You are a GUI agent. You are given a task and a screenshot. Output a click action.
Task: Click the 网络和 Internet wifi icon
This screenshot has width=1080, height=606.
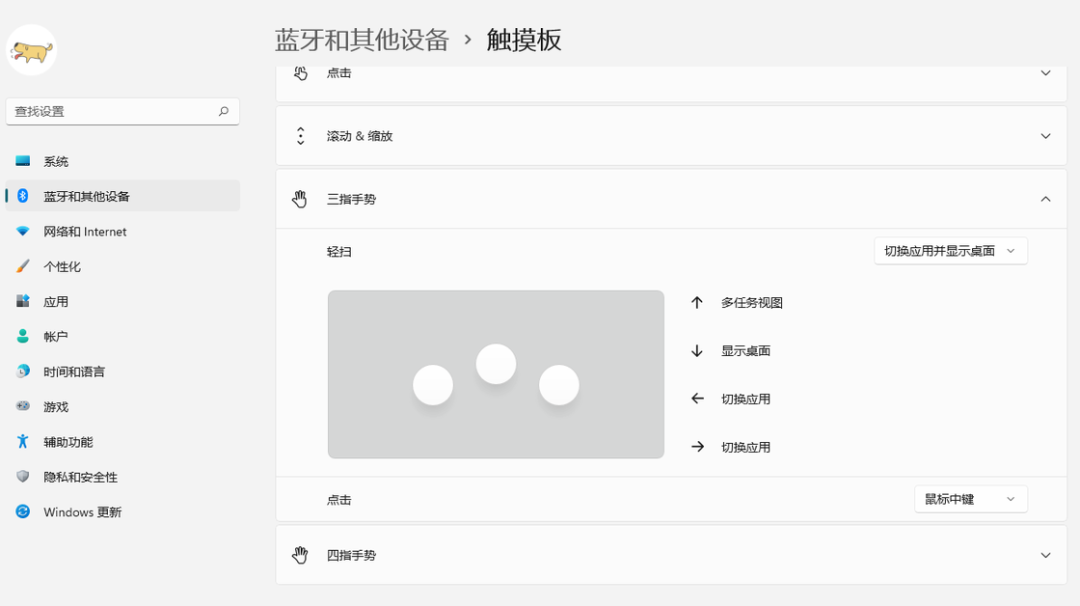[x=23, y=231]
